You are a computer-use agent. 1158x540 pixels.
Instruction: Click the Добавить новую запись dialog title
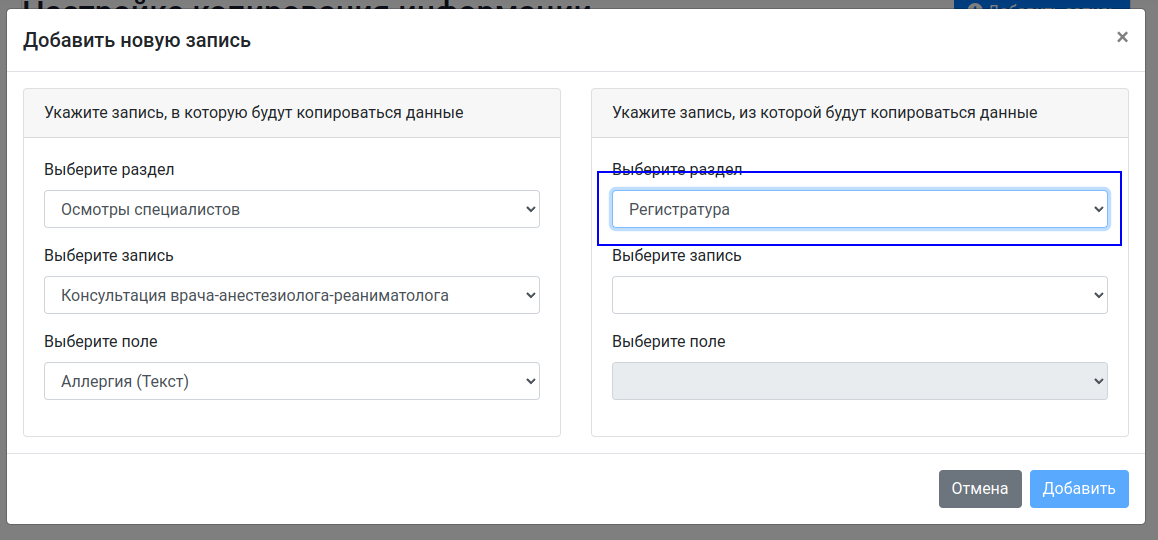click(x=137, y=41)
